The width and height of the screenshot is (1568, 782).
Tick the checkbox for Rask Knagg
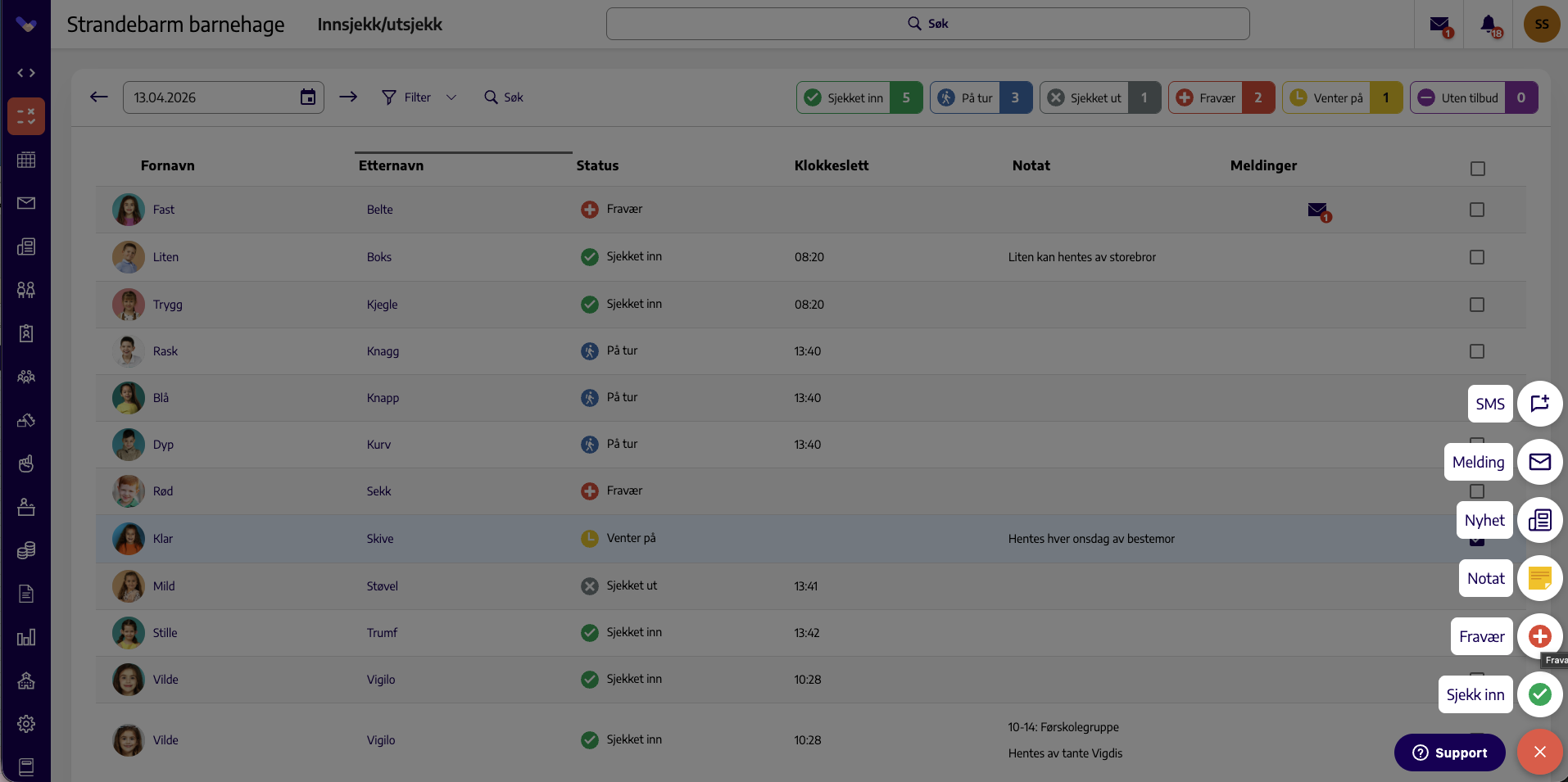(x=1477, y=351)
